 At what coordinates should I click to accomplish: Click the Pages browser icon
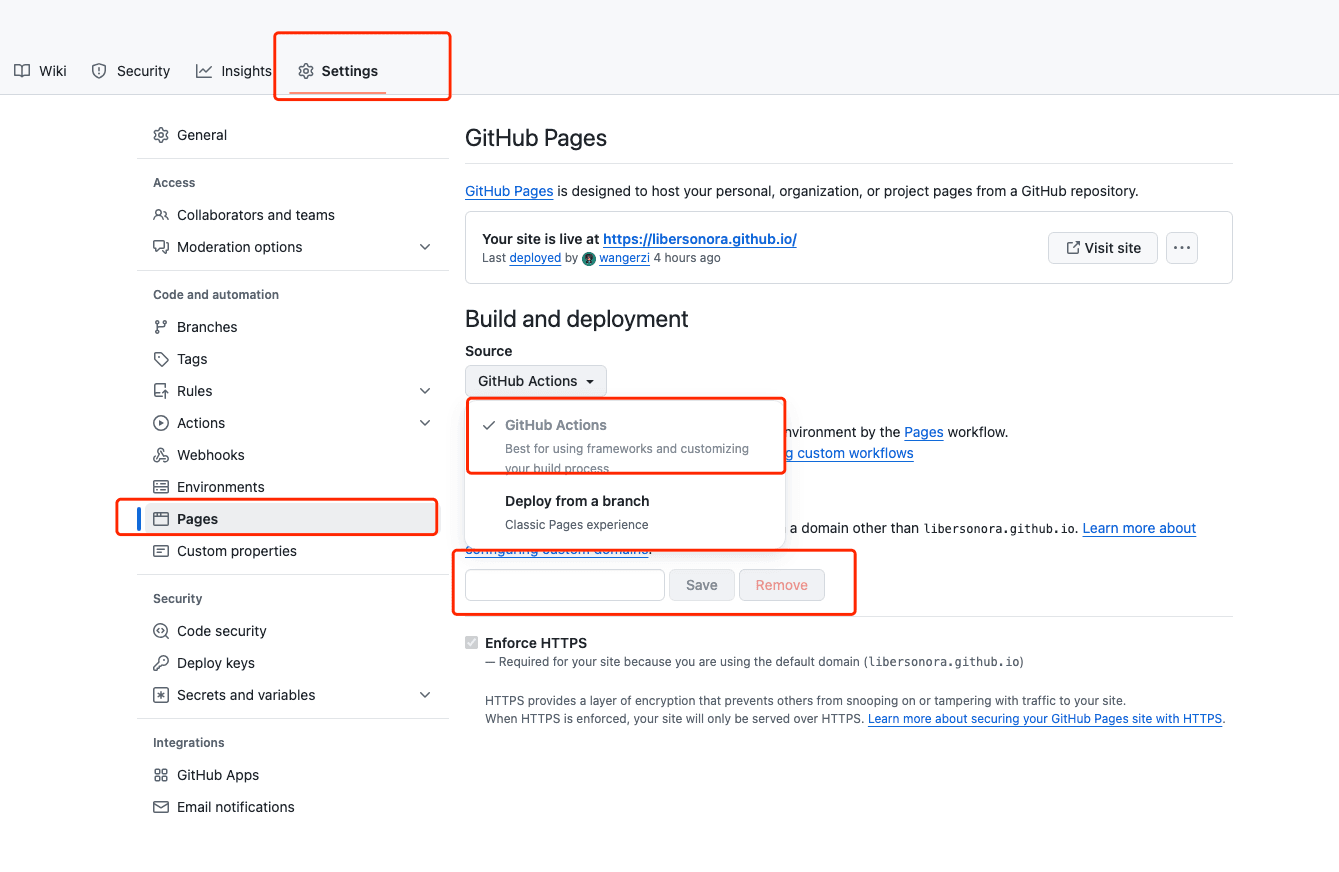click(161, 519)
